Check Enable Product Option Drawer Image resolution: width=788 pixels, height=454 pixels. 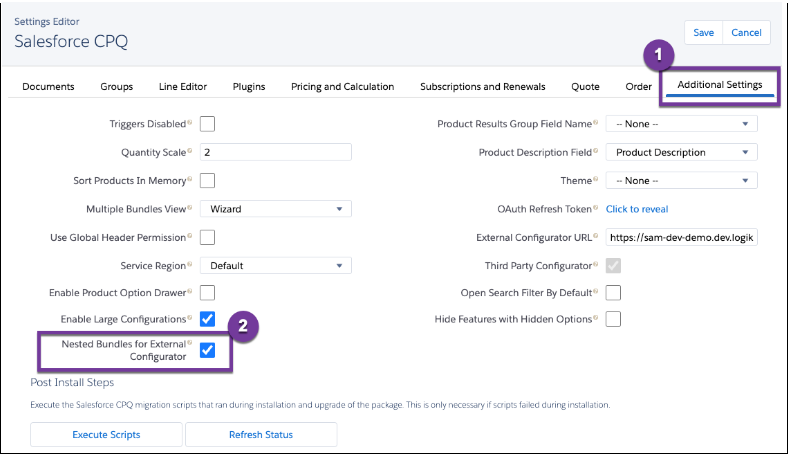tap(207, 293)
